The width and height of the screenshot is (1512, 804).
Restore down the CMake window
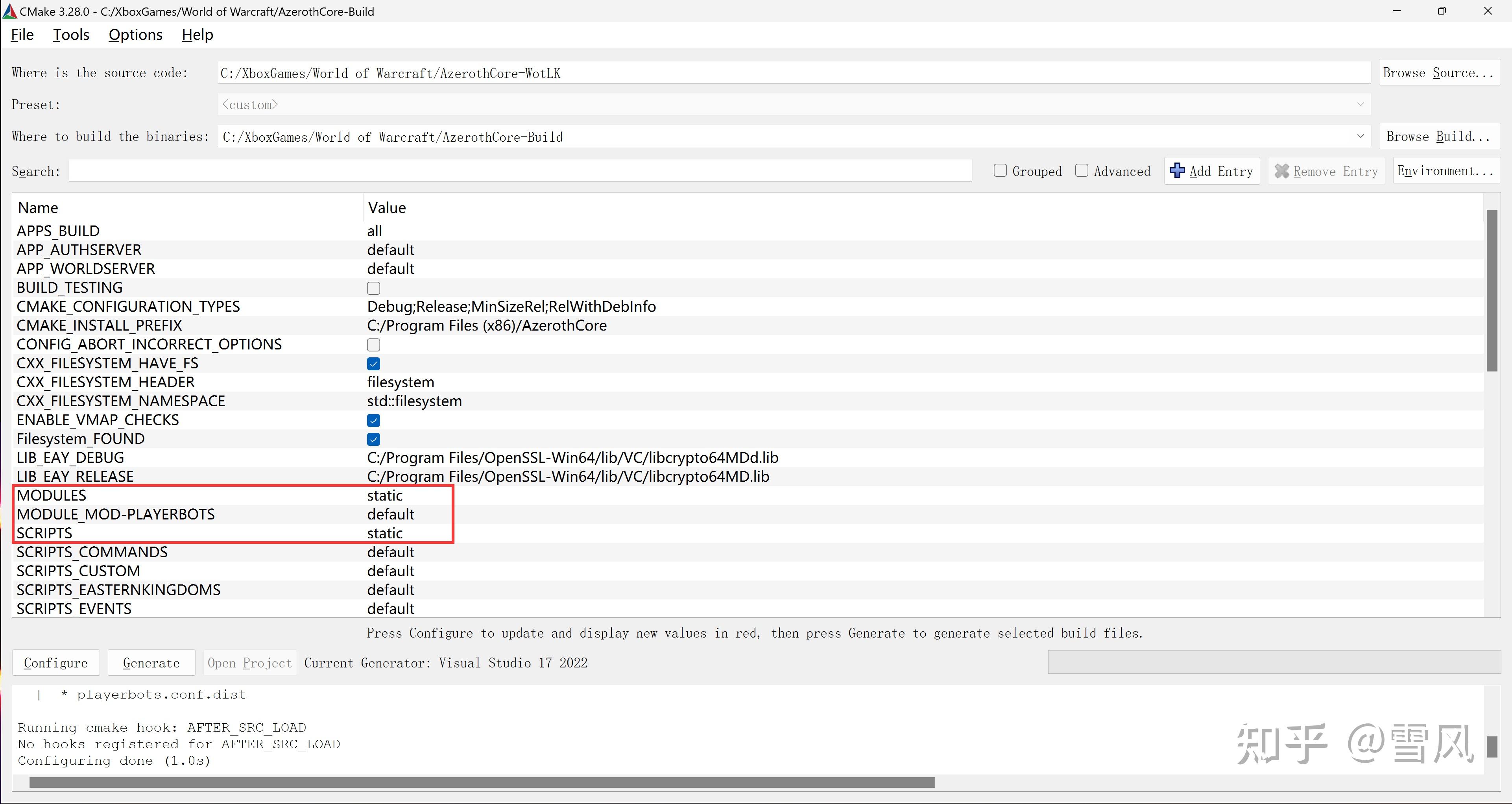click(1442, 11)
